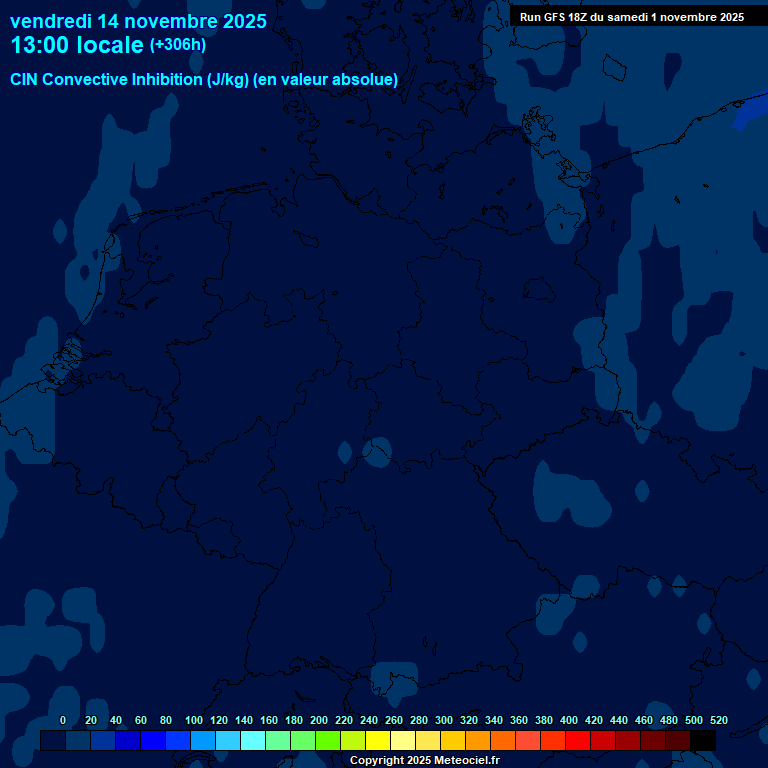Click the Run GFS 18Z header label
This screenshot has width=768, height=768.
[x=631, y=17]
